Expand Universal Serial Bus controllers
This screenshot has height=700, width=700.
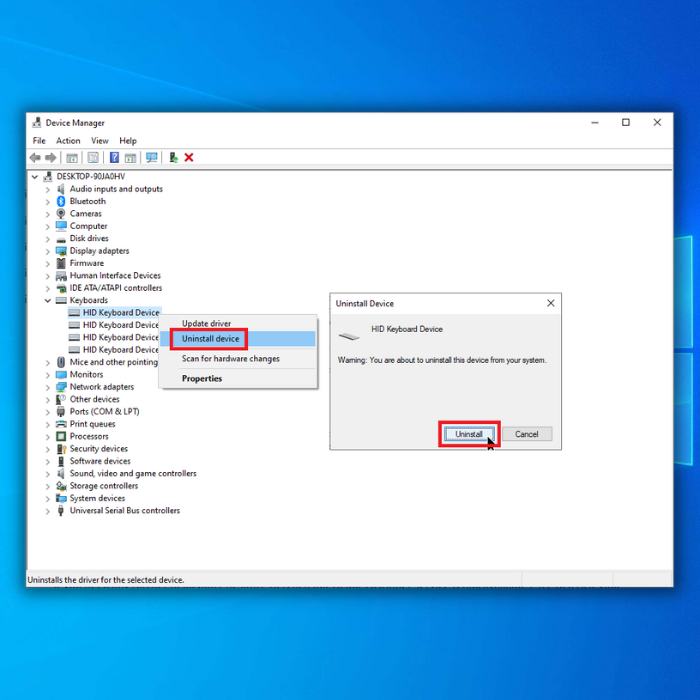click(x=47, y=511)
